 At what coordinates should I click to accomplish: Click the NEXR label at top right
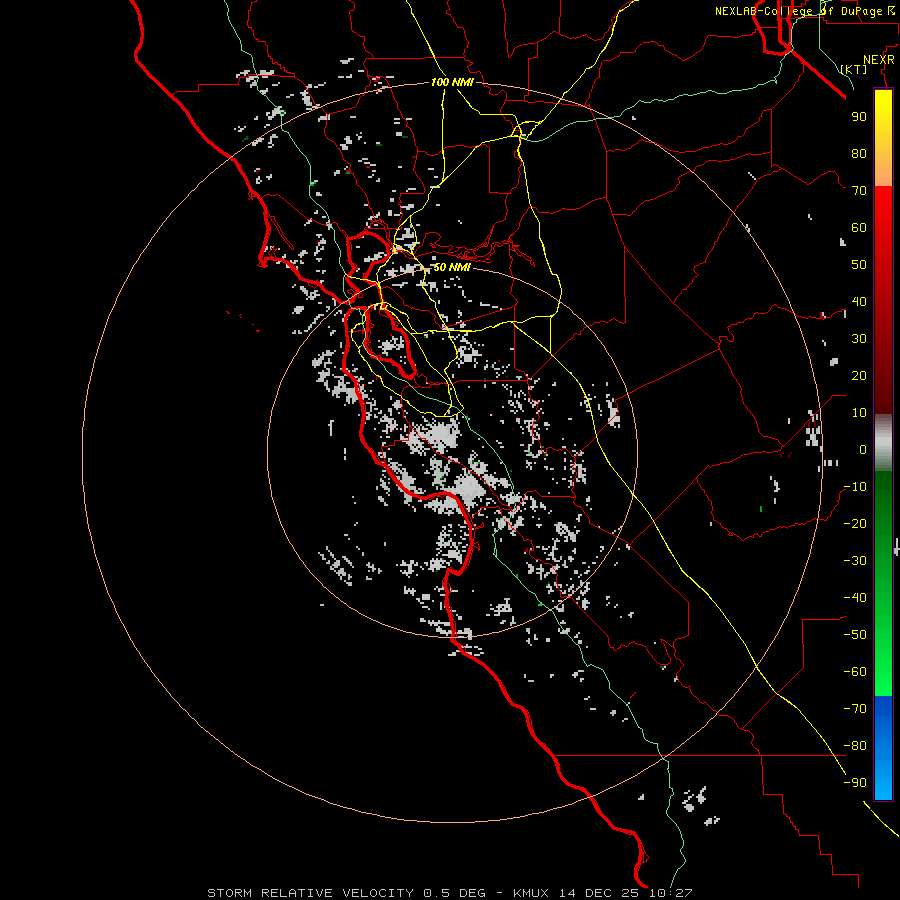click(879, 60)
